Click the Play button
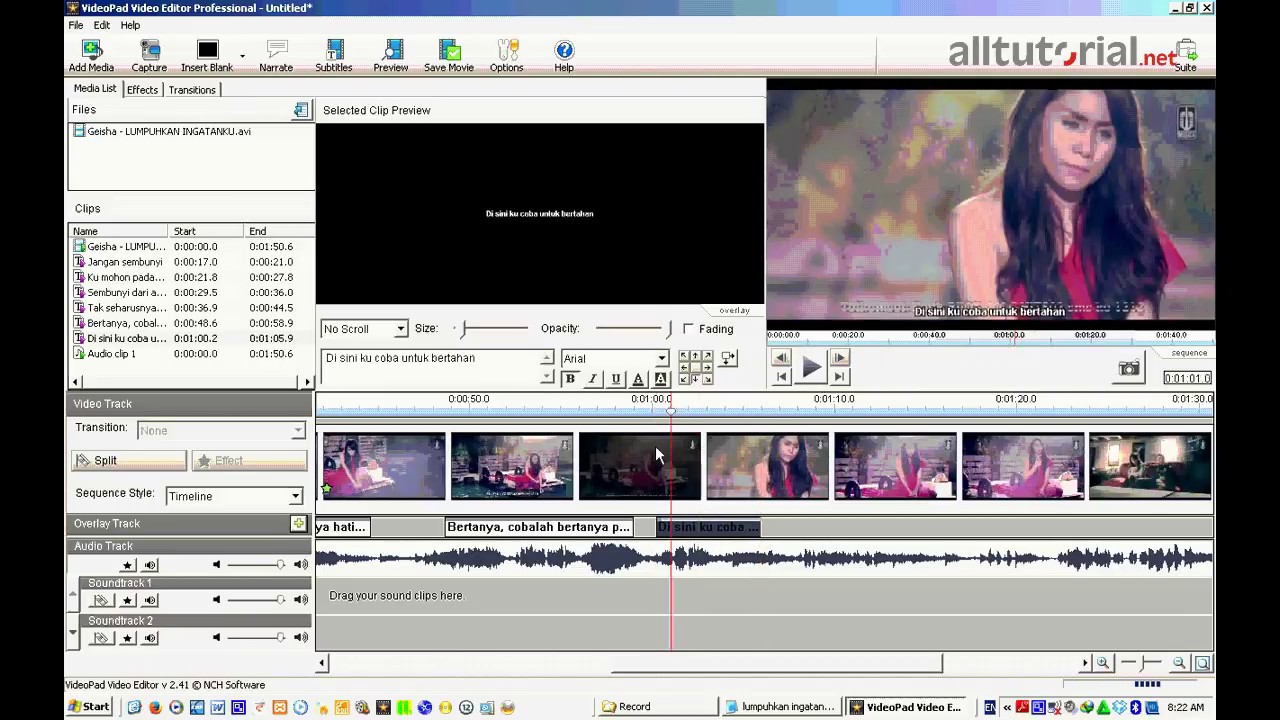Image resolution: width=1280 pixels, height=720 pixels. [810, 369]
